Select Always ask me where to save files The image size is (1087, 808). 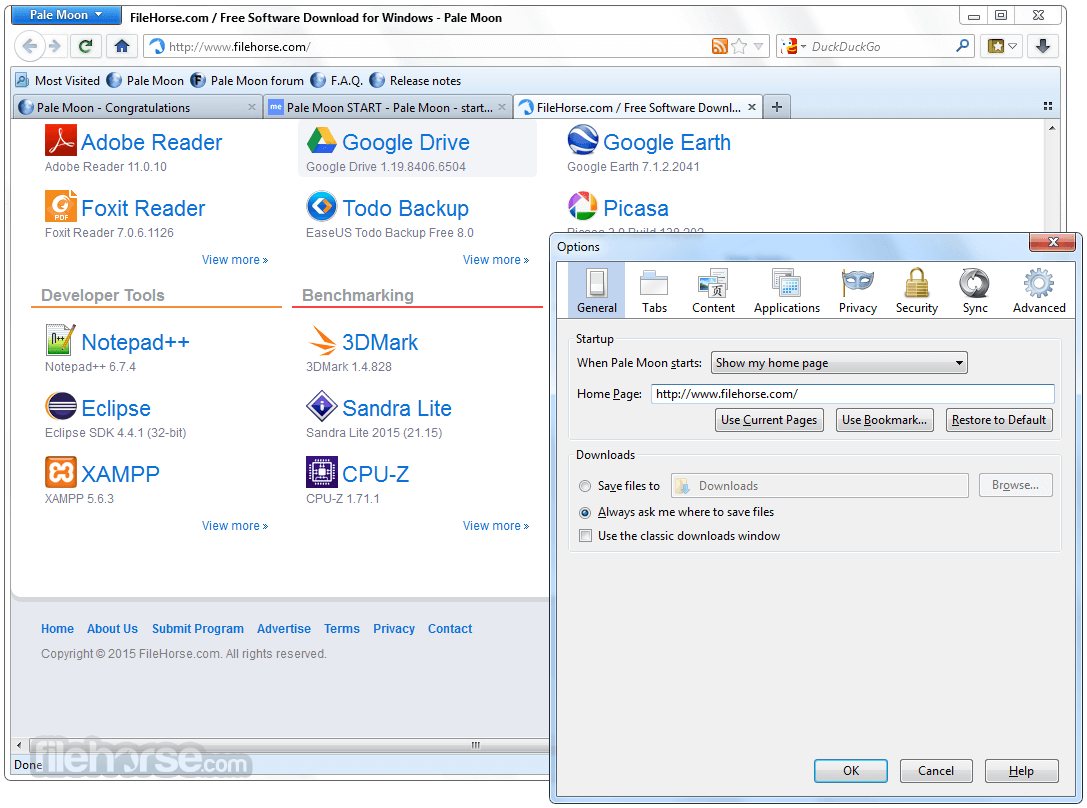[585, 512]
